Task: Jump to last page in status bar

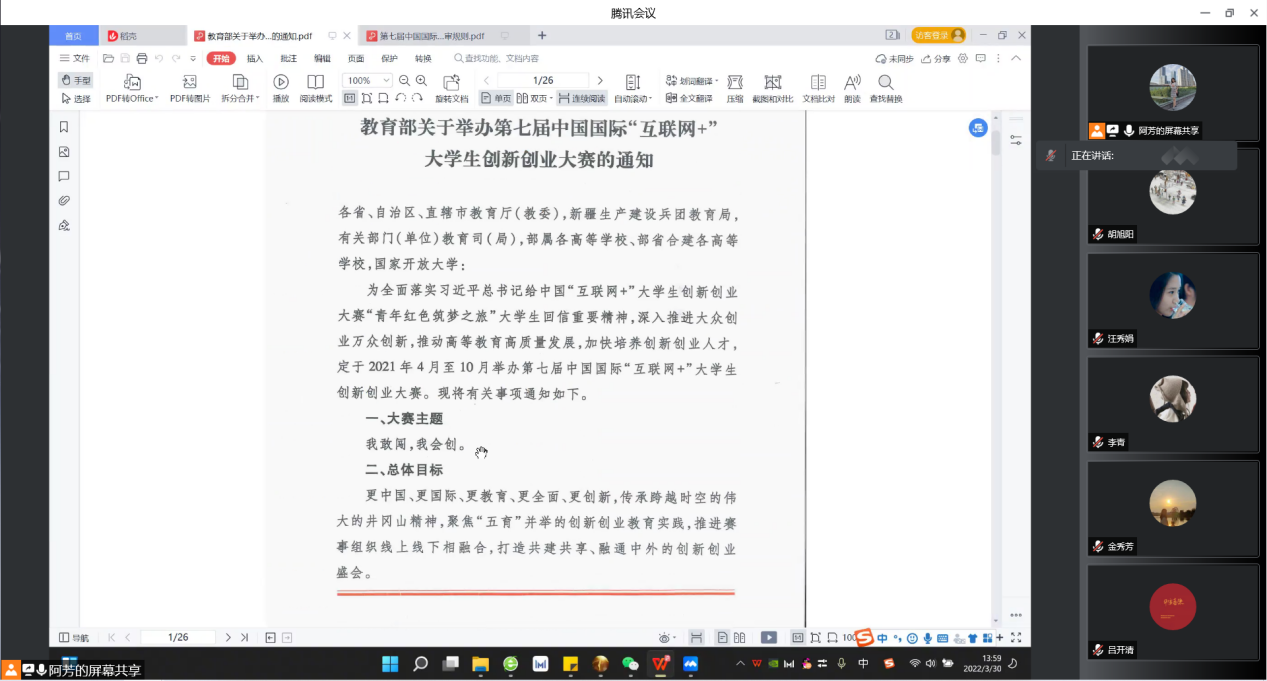Action: click(x=244, y=637)
